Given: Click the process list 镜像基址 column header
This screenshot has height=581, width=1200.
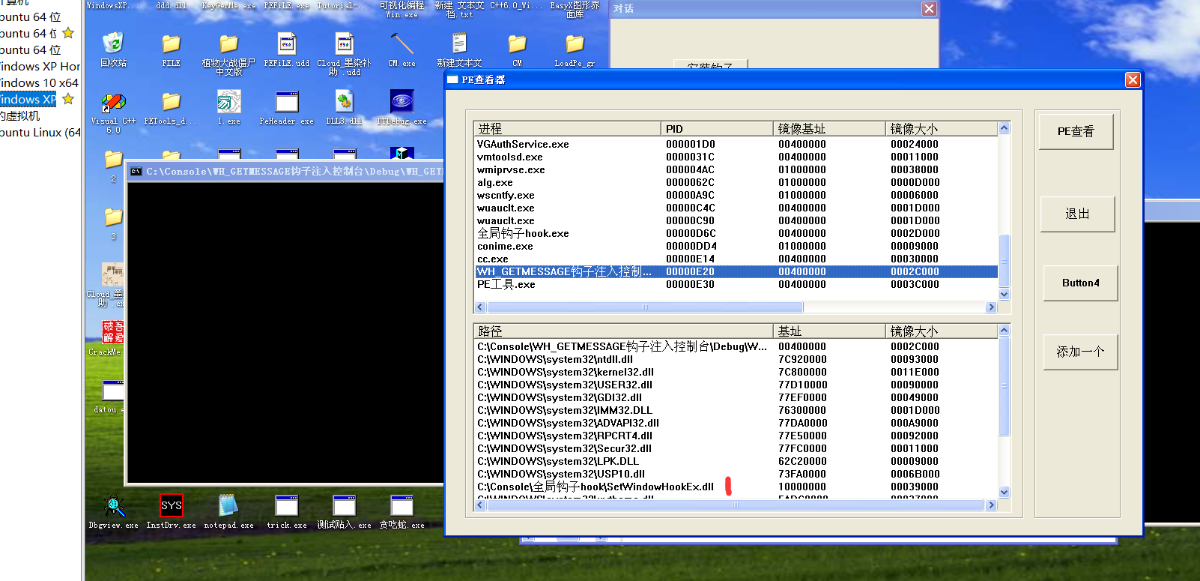Looking at the screenshot, I should 830,129.
